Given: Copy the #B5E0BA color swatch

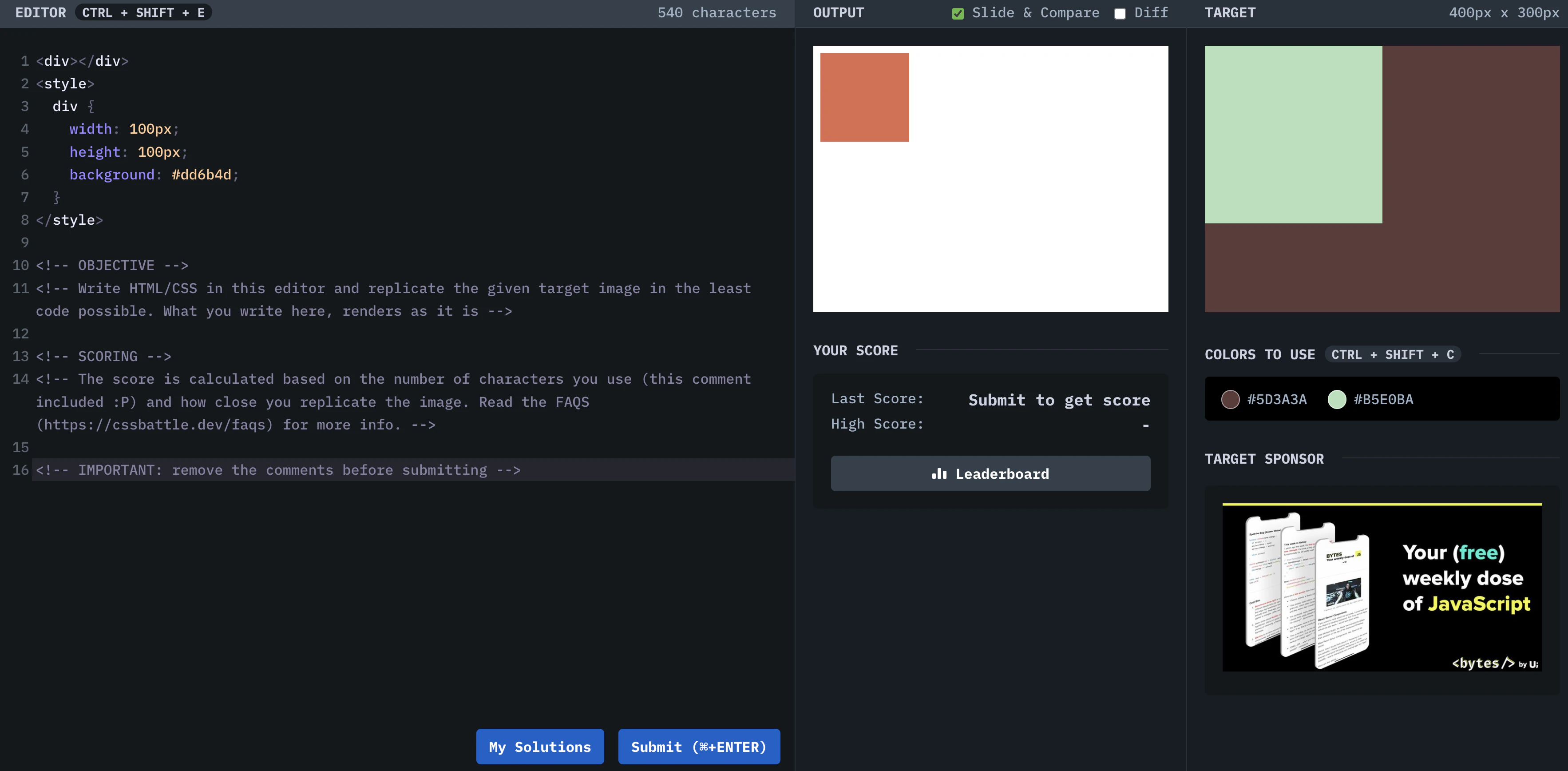Looking at the screenshot, I should (1337, 400).
